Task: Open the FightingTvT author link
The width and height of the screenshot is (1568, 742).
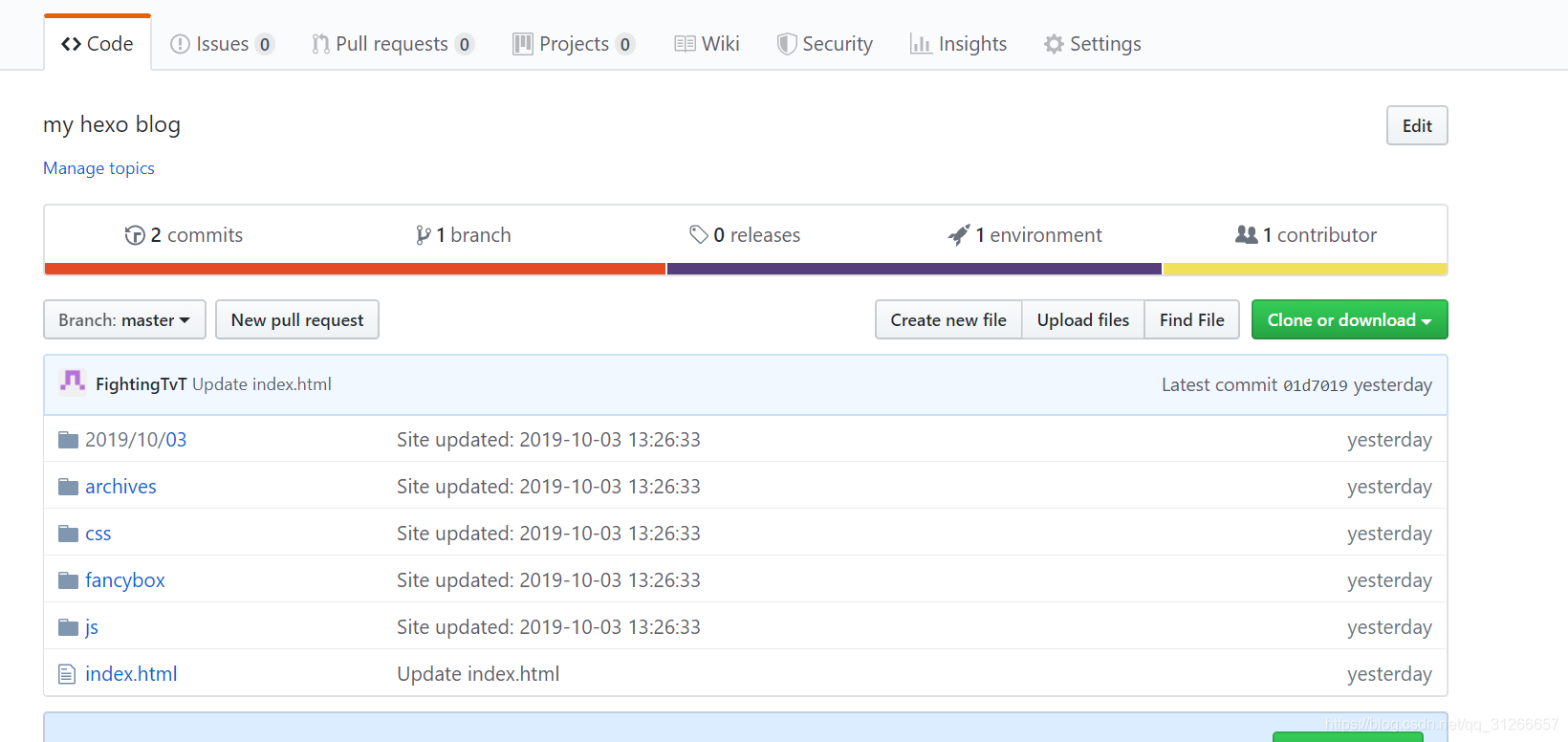Action: (142, 384)
